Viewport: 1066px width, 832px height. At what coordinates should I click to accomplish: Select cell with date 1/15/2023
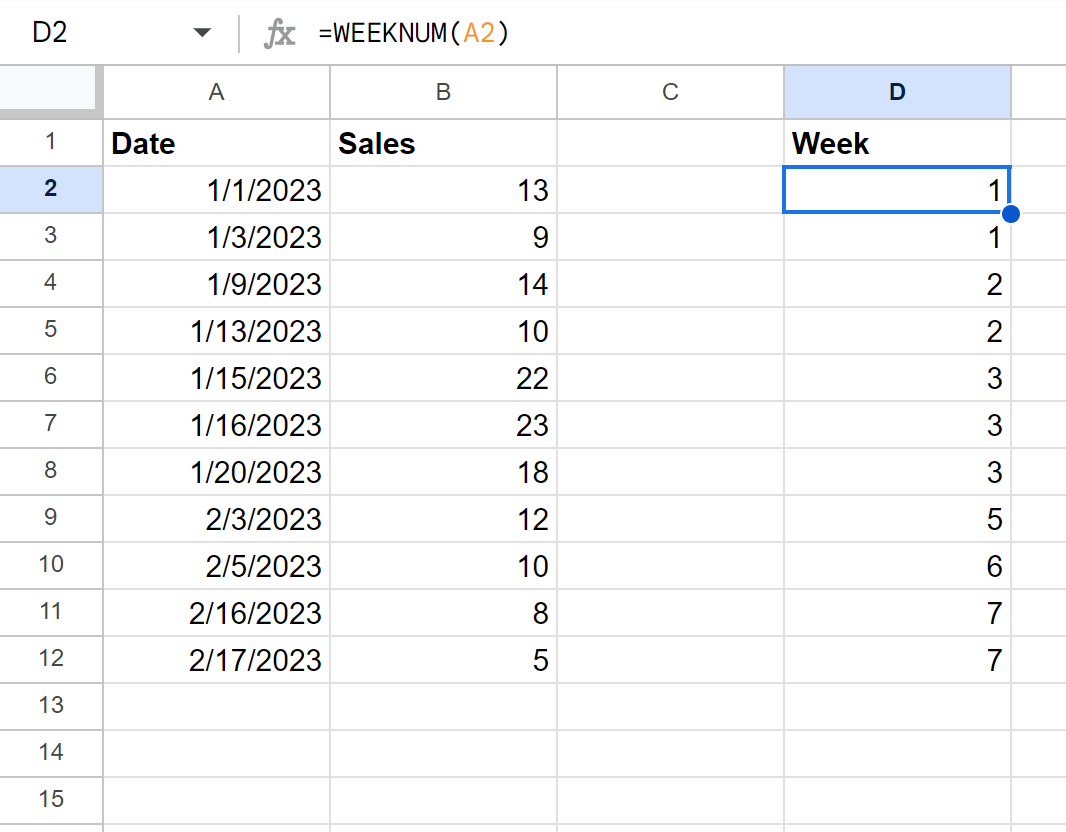click(216, 377)
